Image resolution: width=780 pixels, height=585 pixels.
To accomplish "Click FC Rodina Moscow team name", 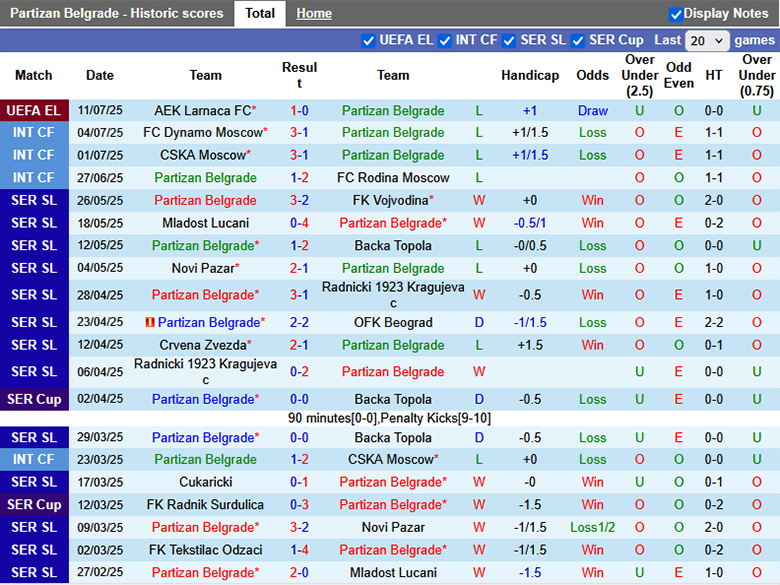I will [393, 178].
